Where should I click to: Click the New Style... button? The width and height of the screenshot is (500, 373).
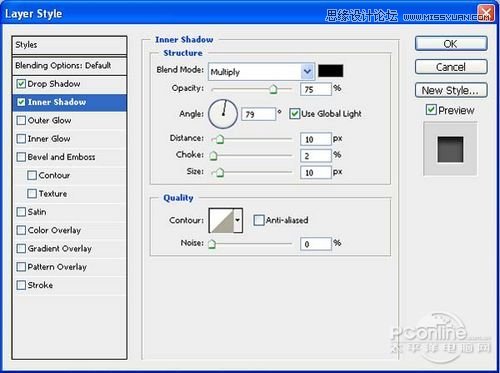pos(451,90)
